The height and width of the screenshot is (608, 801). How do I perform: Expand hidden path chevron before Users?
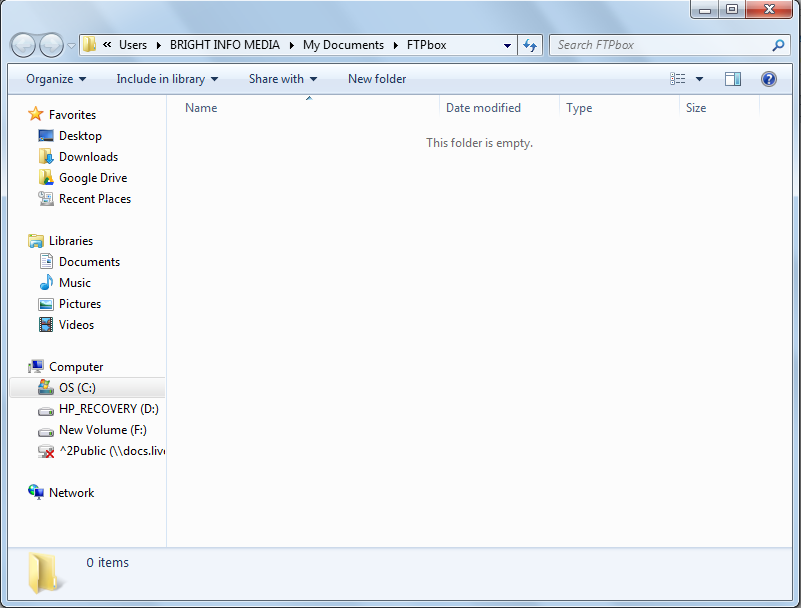click(x=107, y=45)
